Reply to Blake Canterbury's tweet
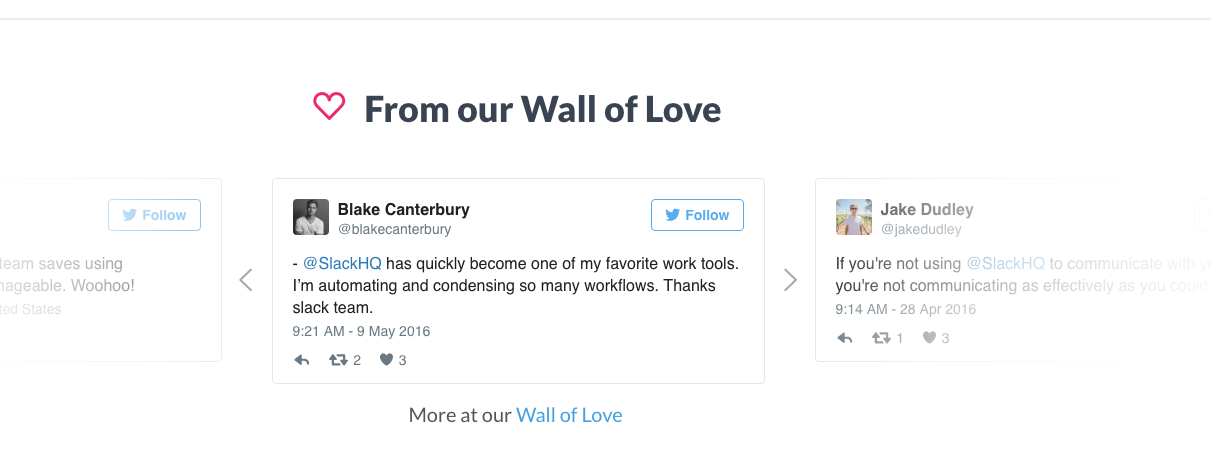 click(x=302, y=360)
